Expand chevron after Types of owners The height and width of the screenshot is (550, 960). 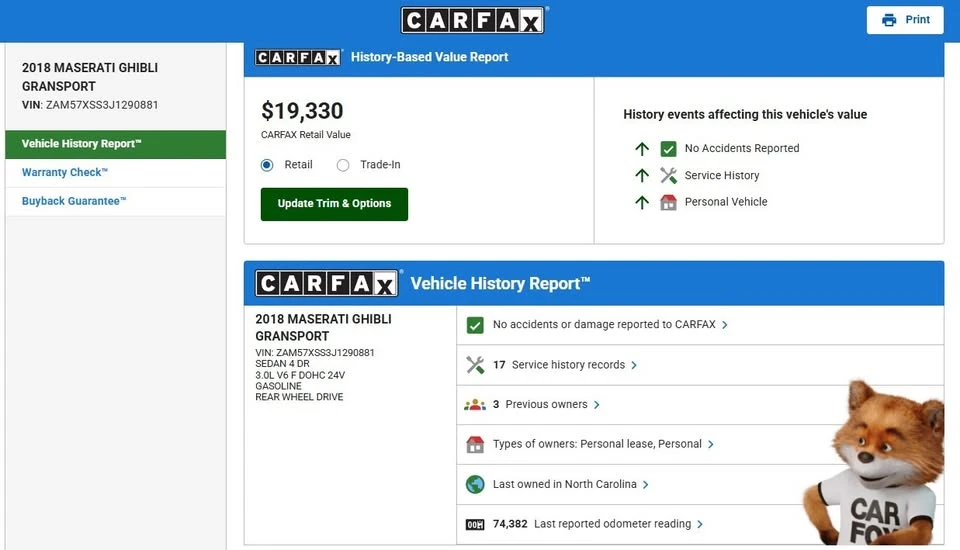pyautogui.click(x=711, y=445)
